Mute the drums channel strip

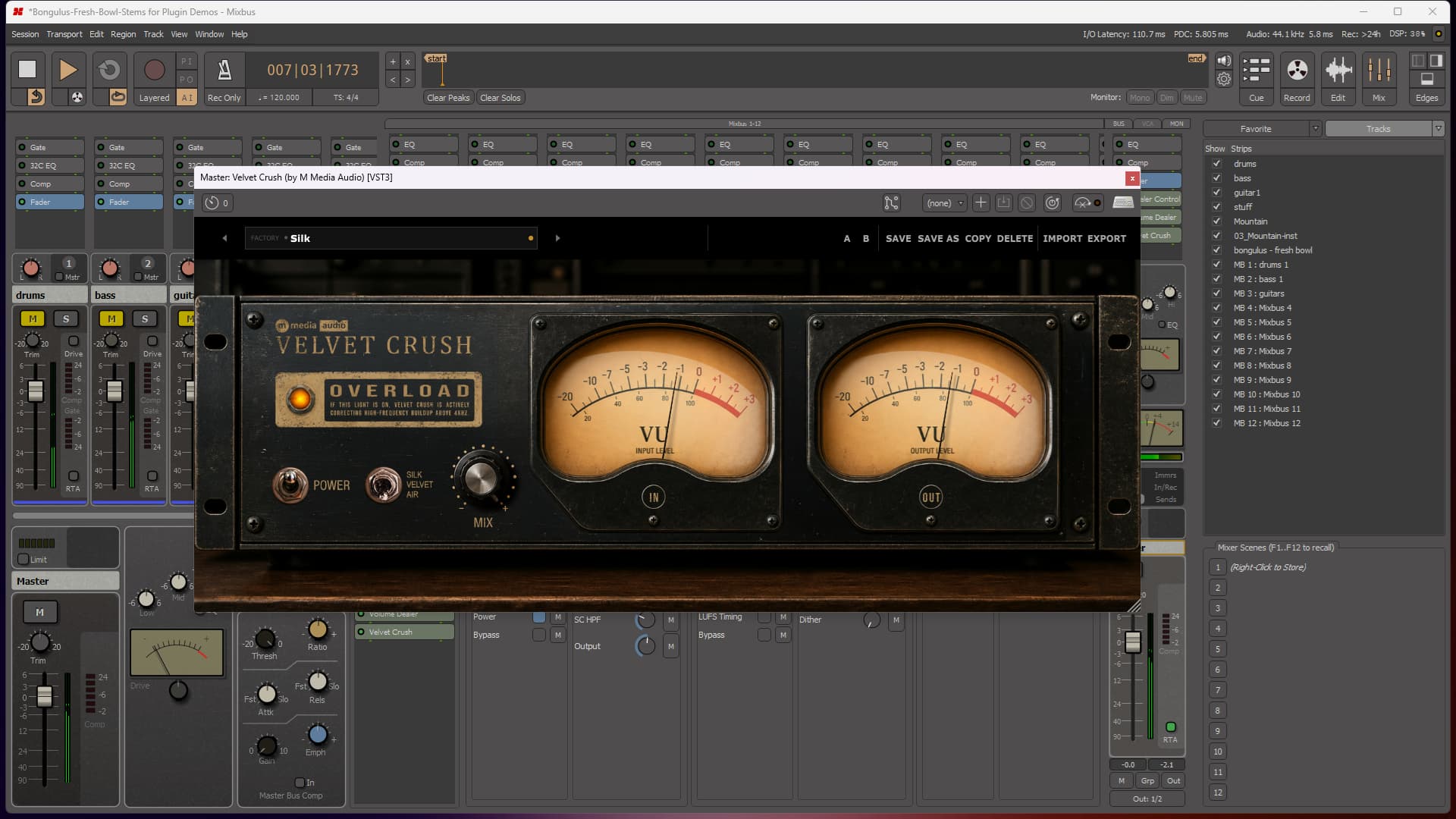[33, 318]
